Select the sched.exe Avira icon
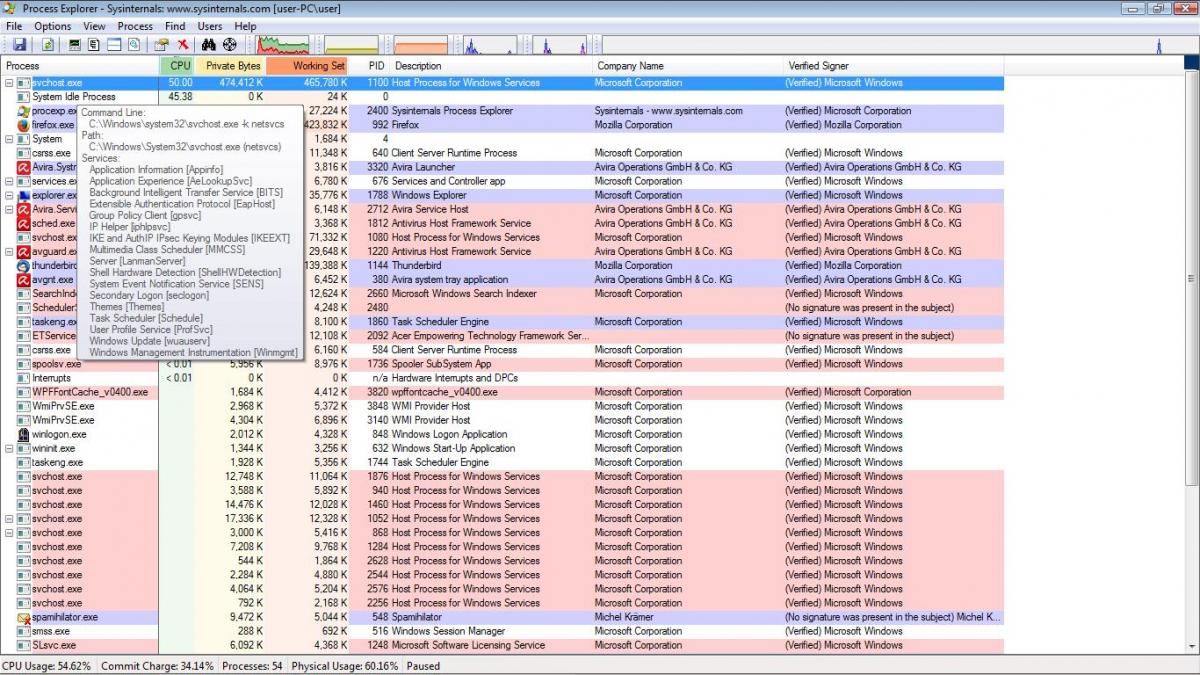The height and width of the screenshot is (675, 1200). click(x=24, y=223)
